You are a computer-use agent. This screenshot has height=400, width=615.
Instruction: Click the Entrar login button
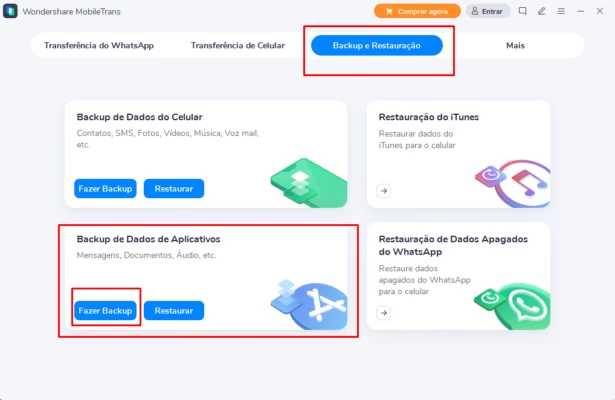pyautogui.click(x=488, y=11)
